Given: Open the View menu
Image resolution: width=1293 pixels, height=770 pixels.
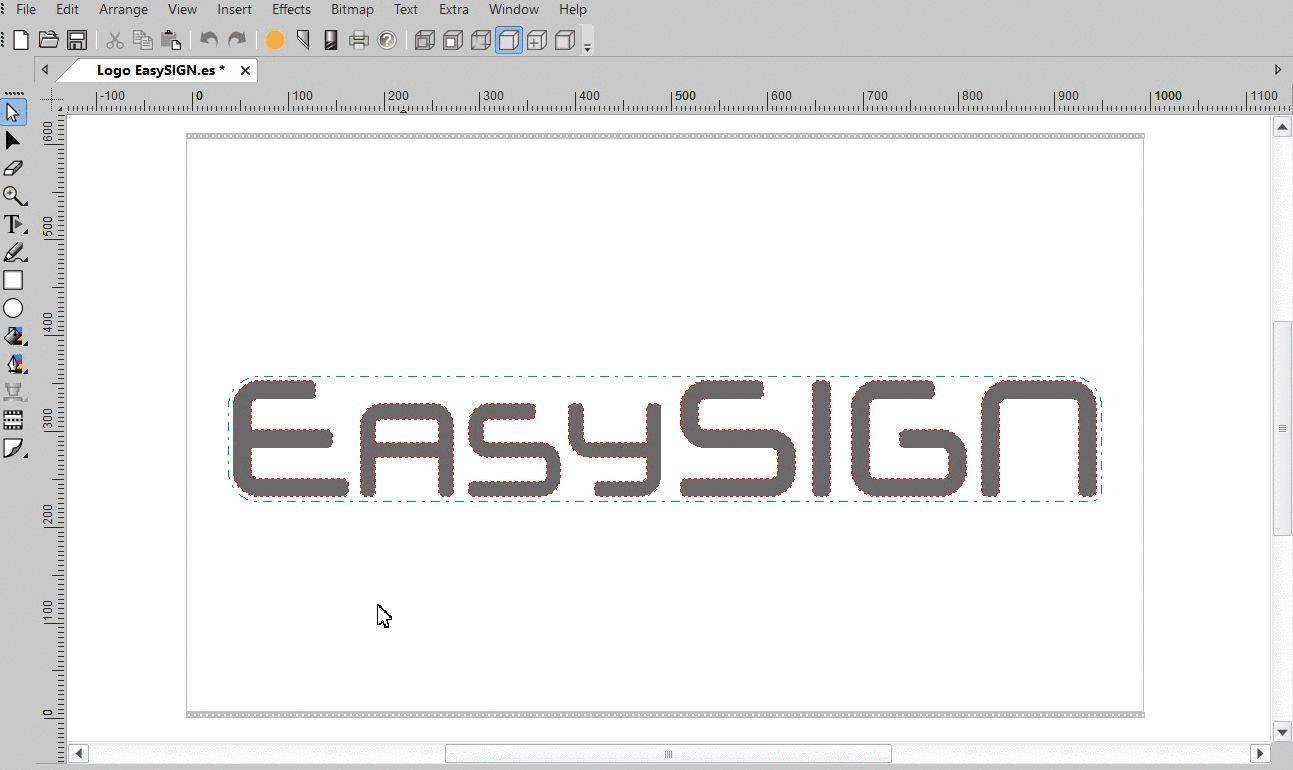Looking at the screenshot, I should click(182, 9).
